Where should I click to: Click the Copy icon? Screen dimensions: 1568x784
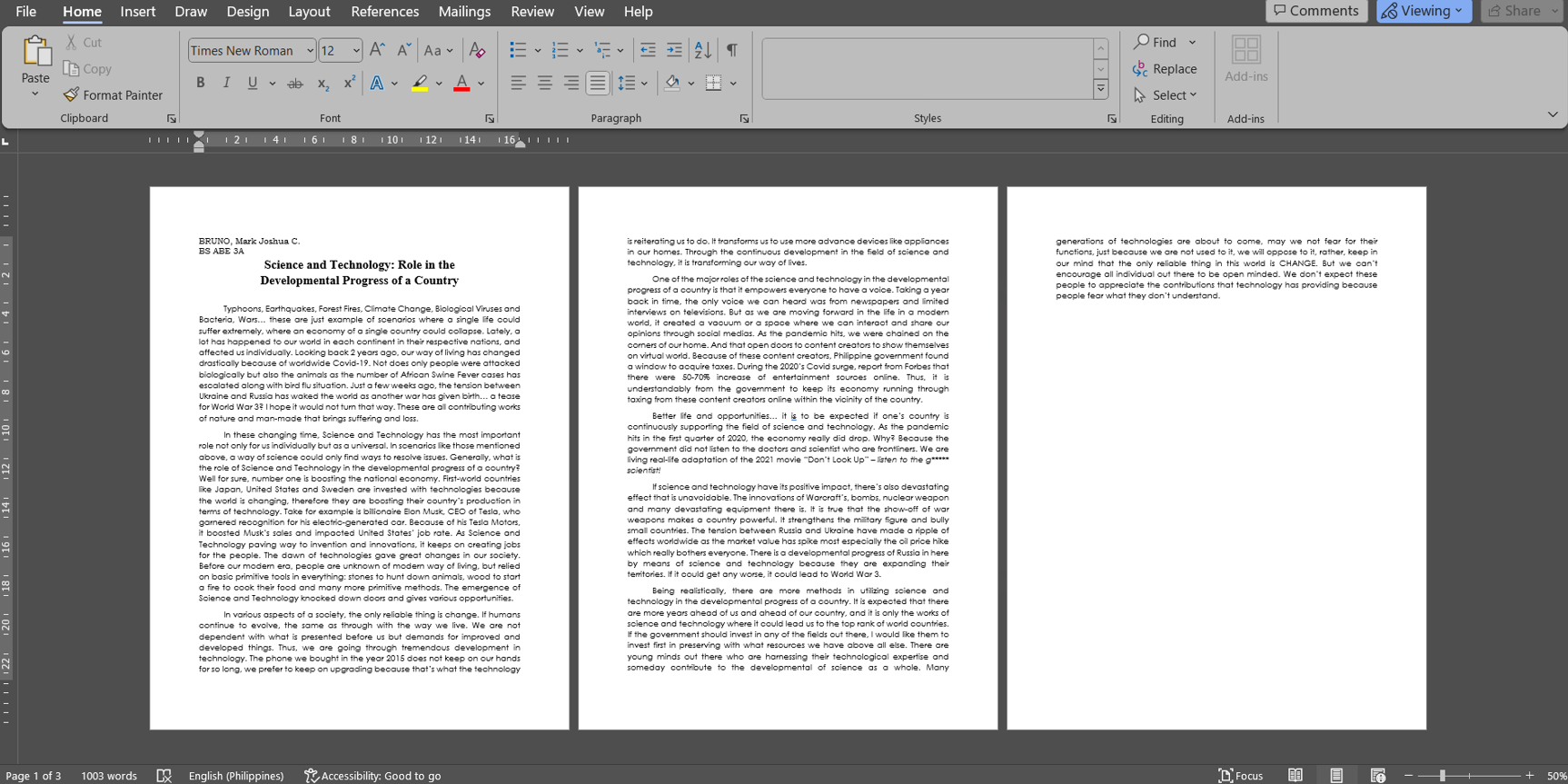[x=71, y=68]
